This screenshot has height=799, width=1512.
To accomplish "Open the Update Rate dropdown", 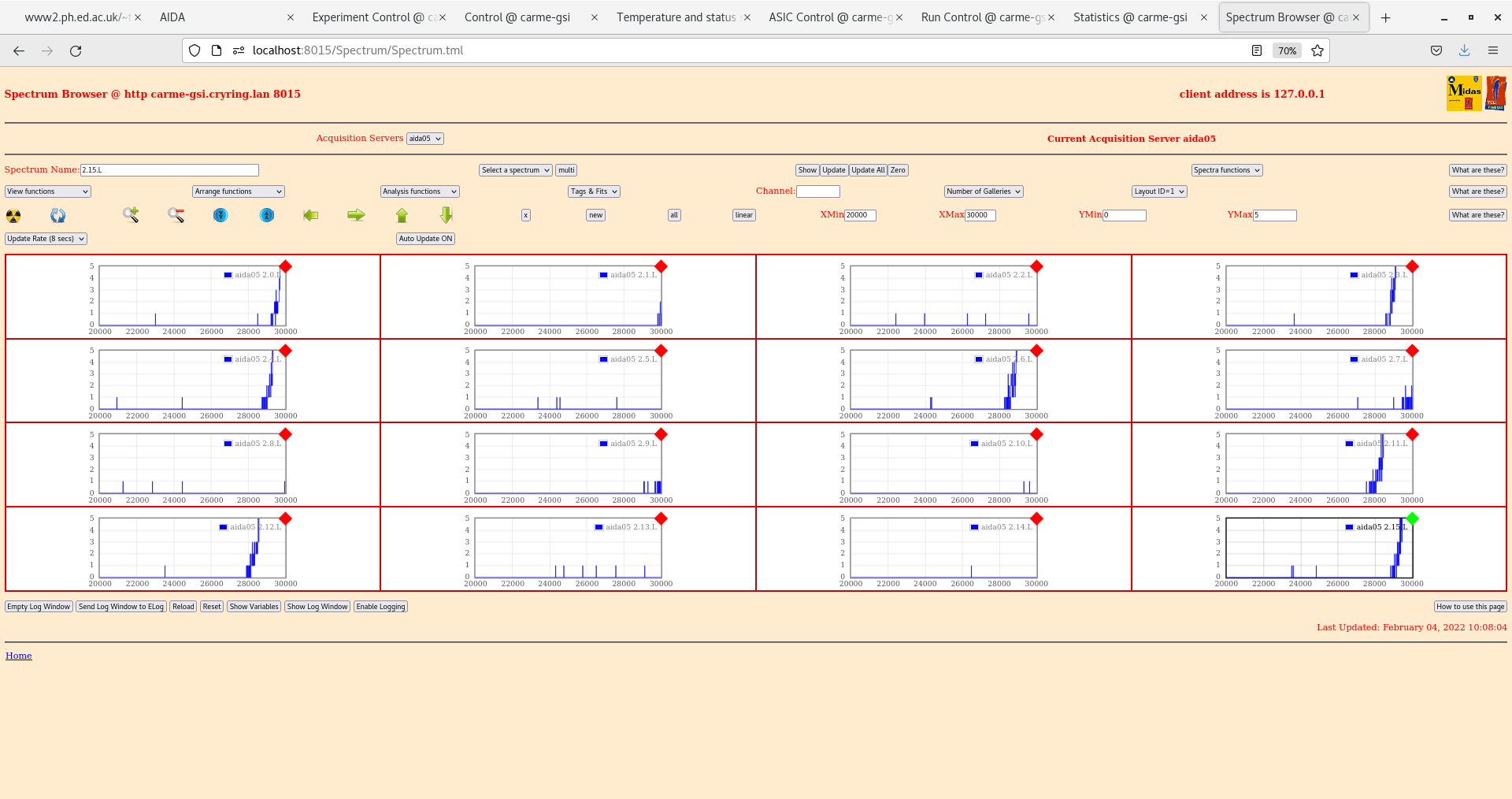I will pos(46,239).
